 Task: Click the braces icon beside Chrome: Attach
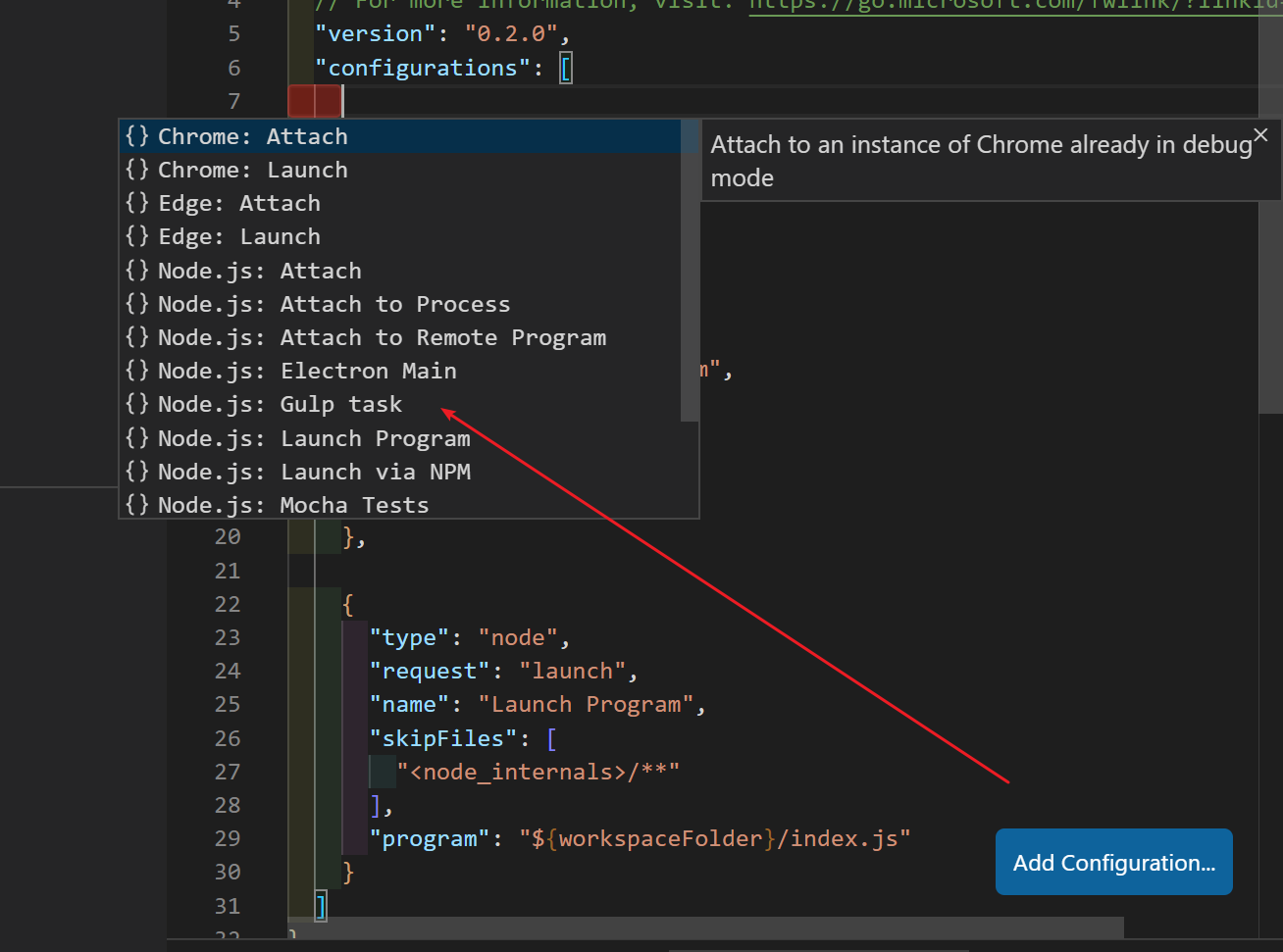coord(137,136)
